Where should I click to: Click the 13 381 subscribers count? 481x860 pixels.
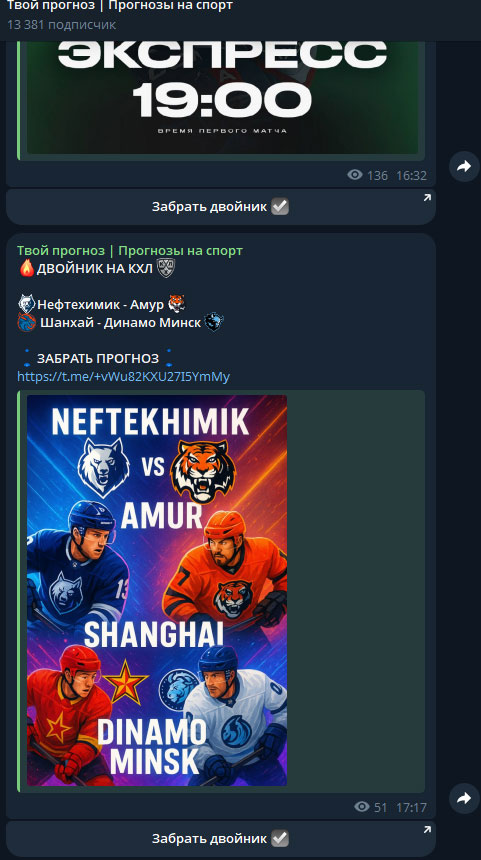[61, 25]
